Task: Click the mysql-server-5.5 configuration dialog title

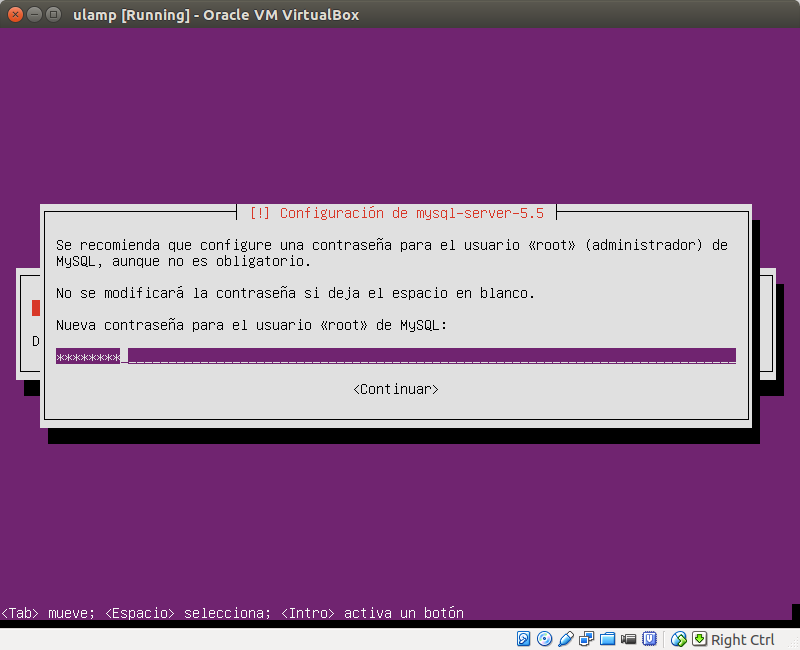Action: click(x=398, y=212)
